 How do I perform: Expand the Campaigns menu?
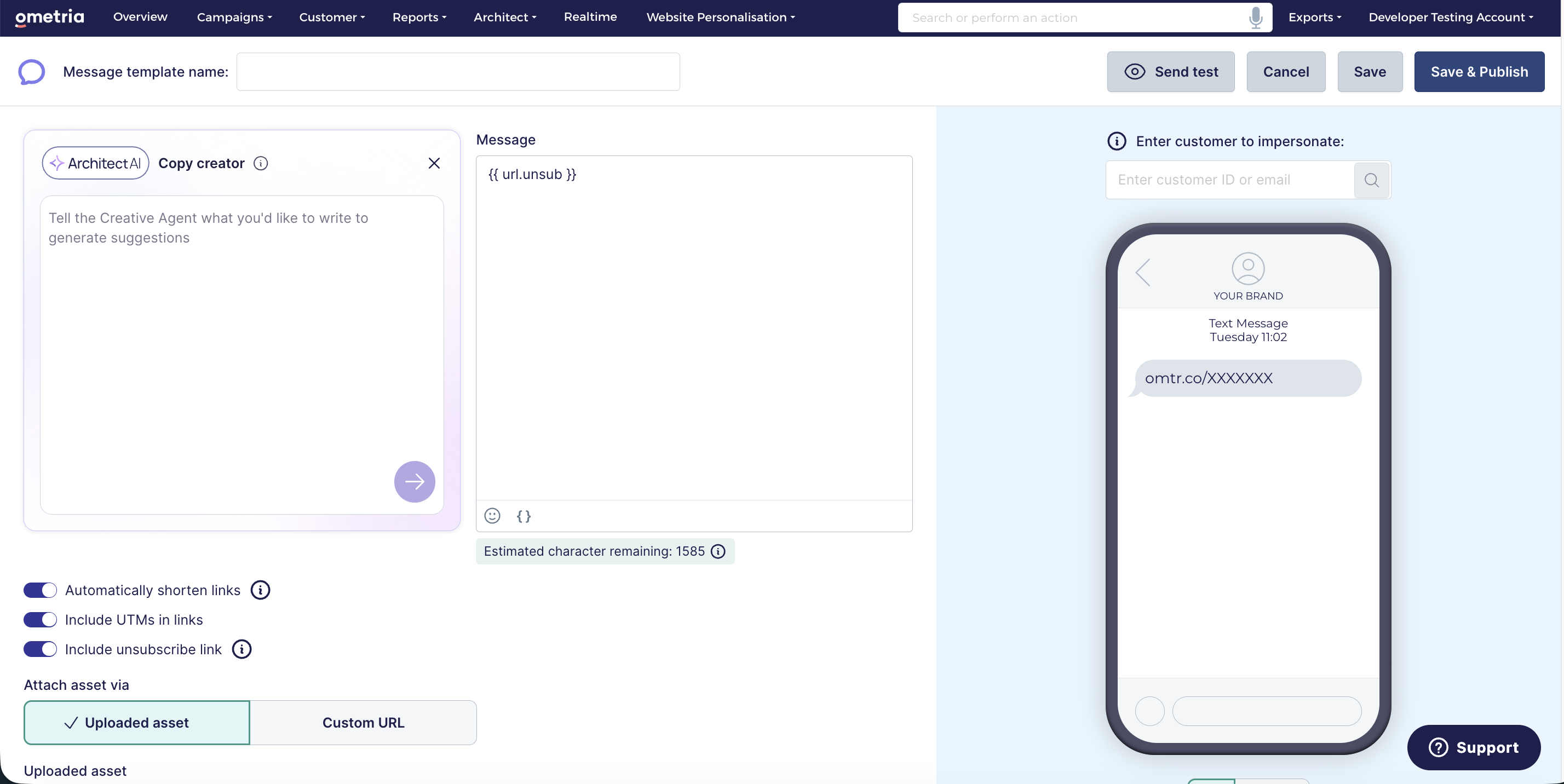[x=234, y=17]
